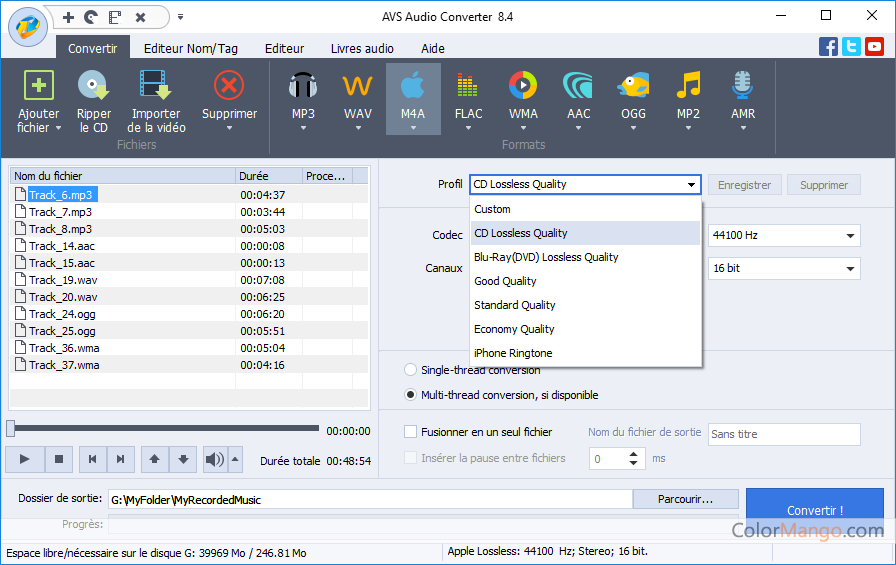
Task: Sort by Durée column header
Action: pyautogui.click(x=269, y=176)
